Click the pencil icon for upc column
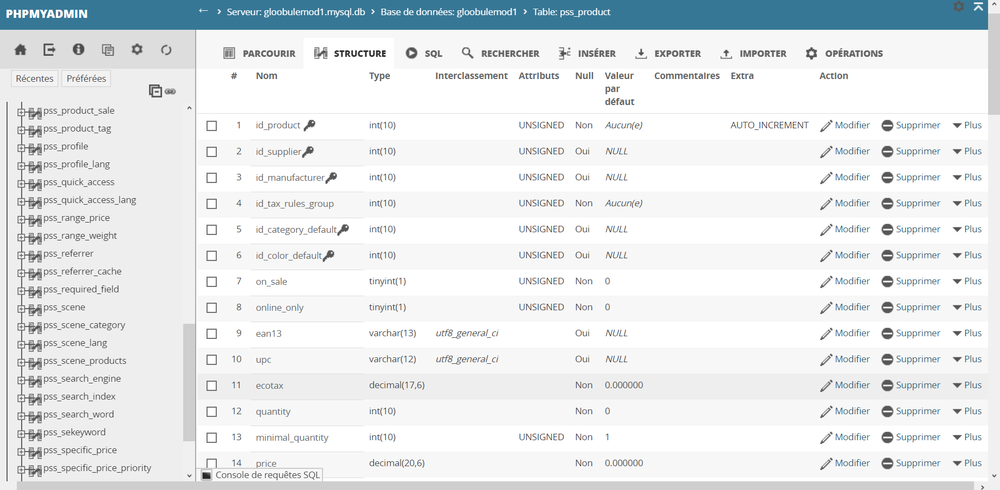 coord(826,360)
